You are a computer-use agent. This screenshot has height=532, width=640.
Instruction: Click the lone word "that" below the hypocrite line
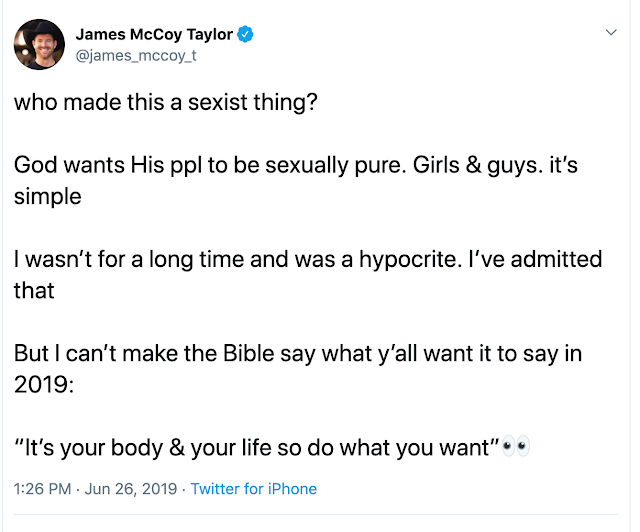[34, 289]
